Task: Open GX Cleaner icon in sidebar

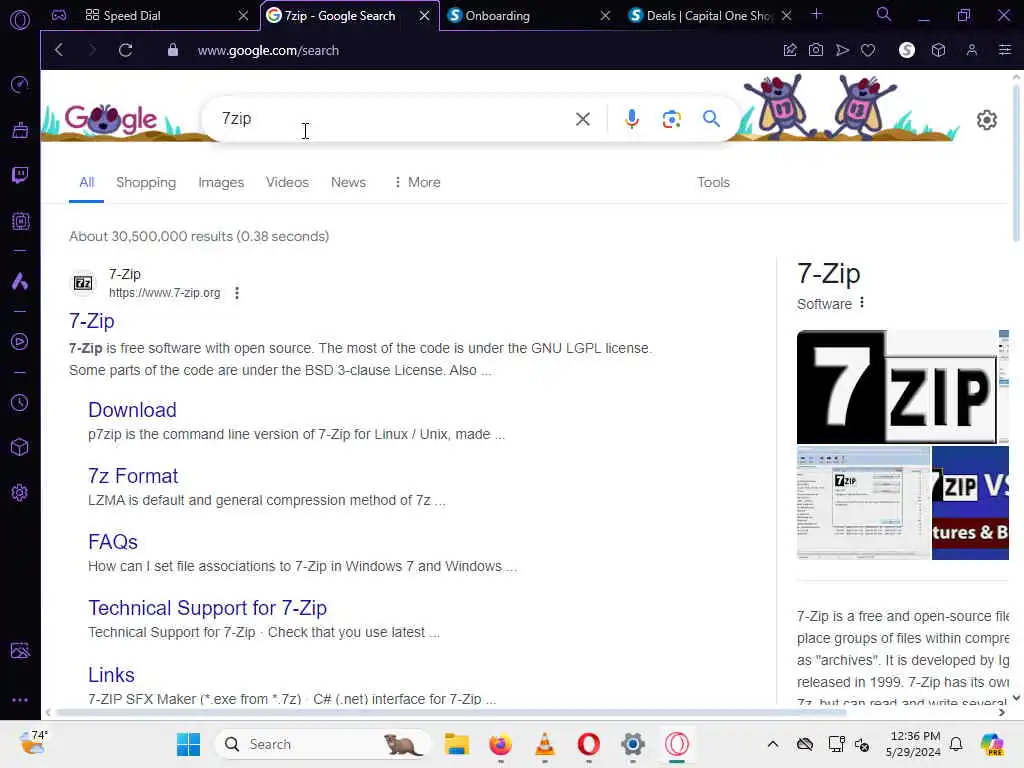Action: click(20, 130)
